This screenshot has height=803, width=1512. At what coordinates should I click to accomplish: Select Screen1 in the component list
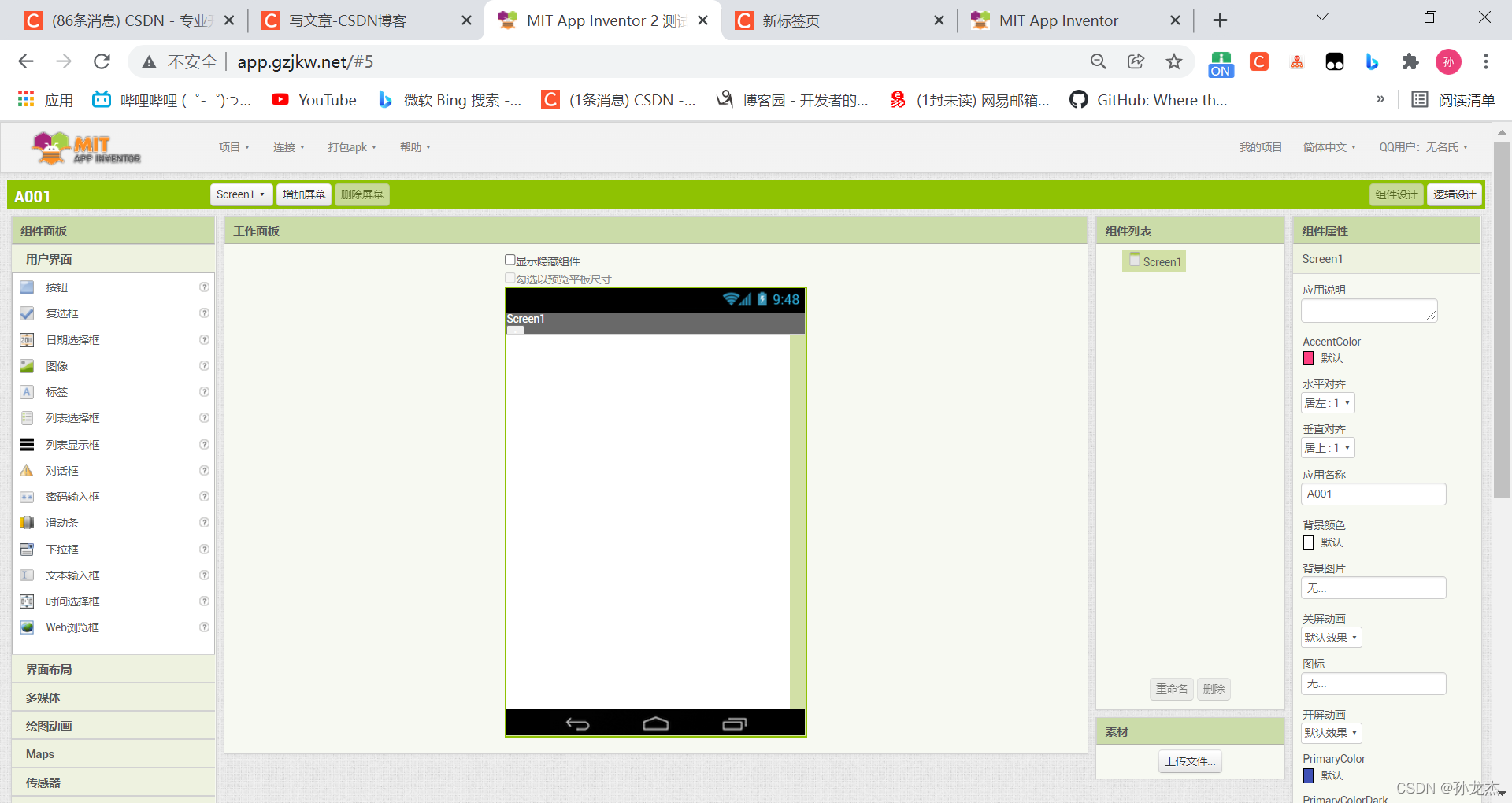pos(1154,261)
